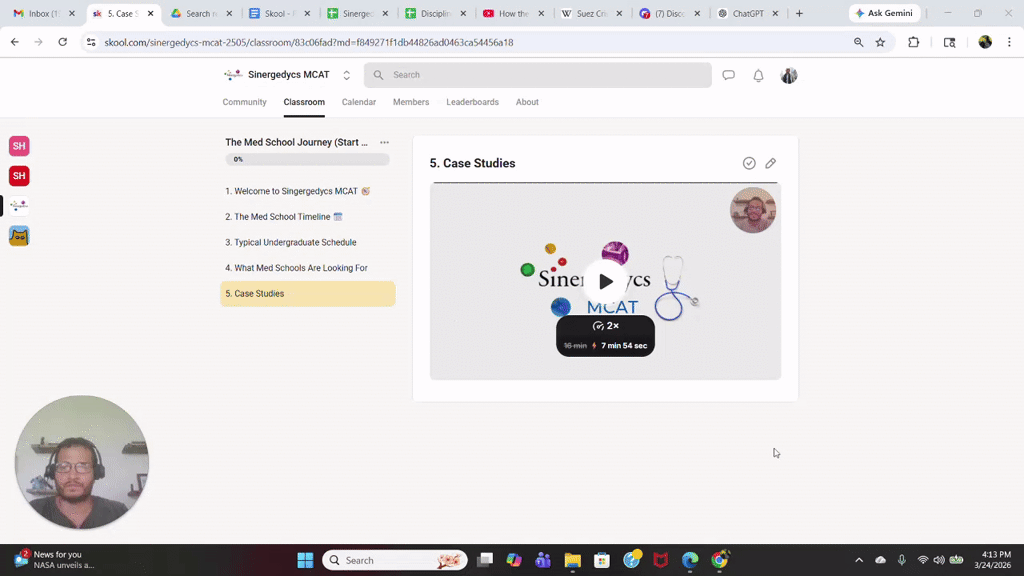This screenshot has height=576, width=1024.
Task: Open the browser side panel icon near extensions
Action: (x=950, y=42)
